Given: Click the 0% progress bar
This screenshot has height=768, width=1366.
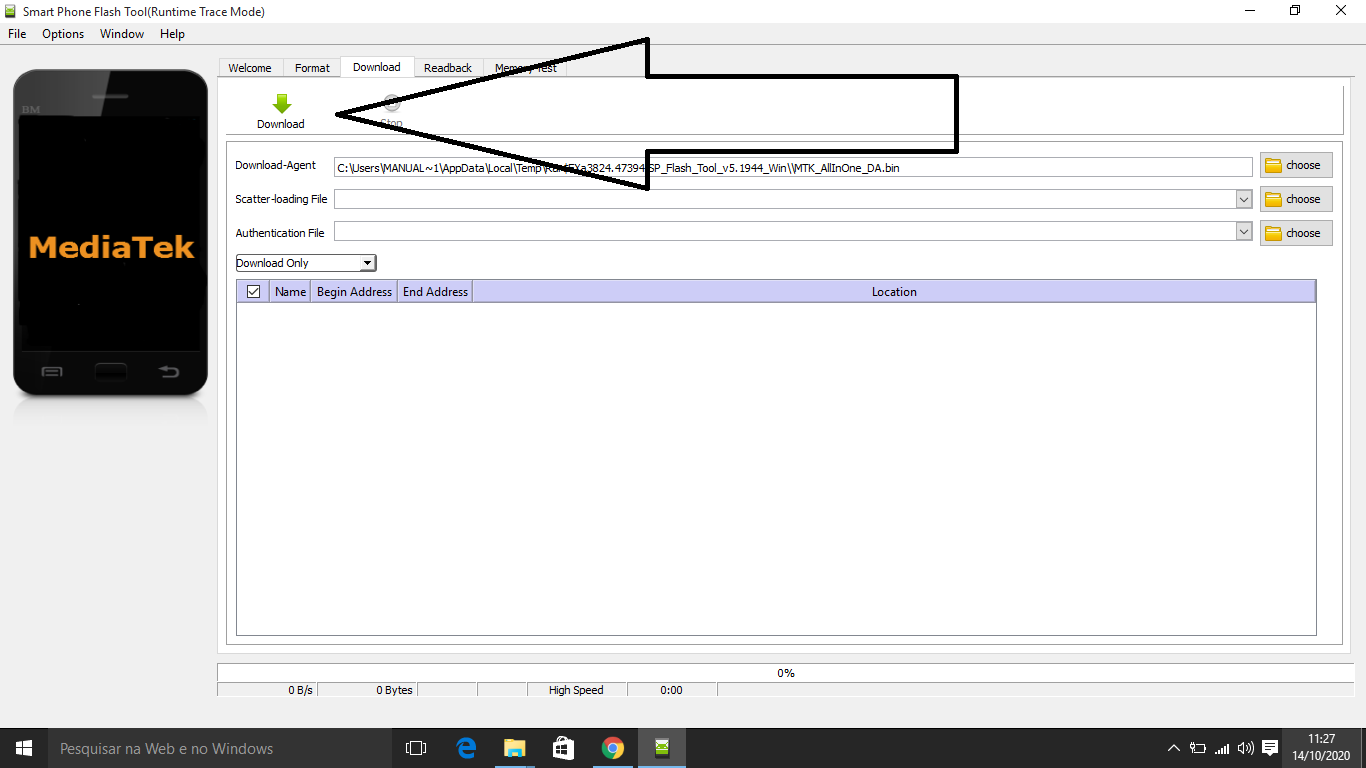Looking at the screenshot, I should click(x=786, y=673).
